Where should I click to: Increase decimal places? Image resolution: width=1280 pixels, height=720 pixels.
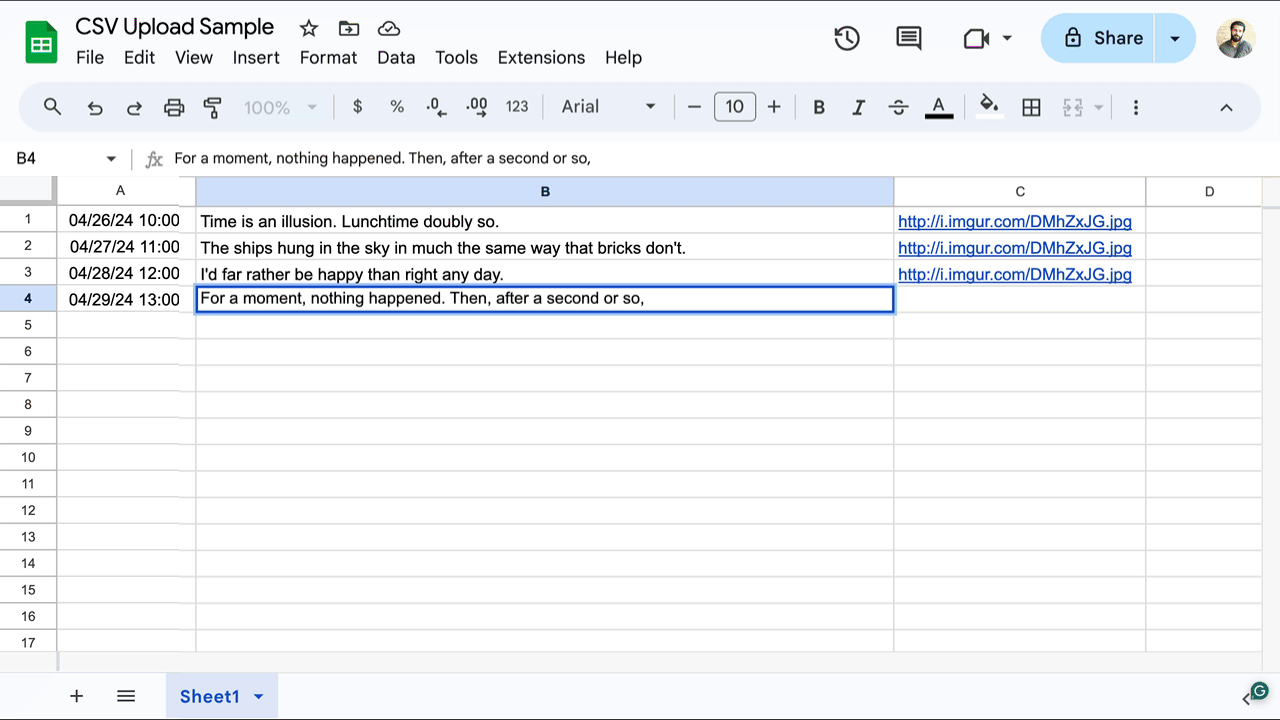point(477,107)
